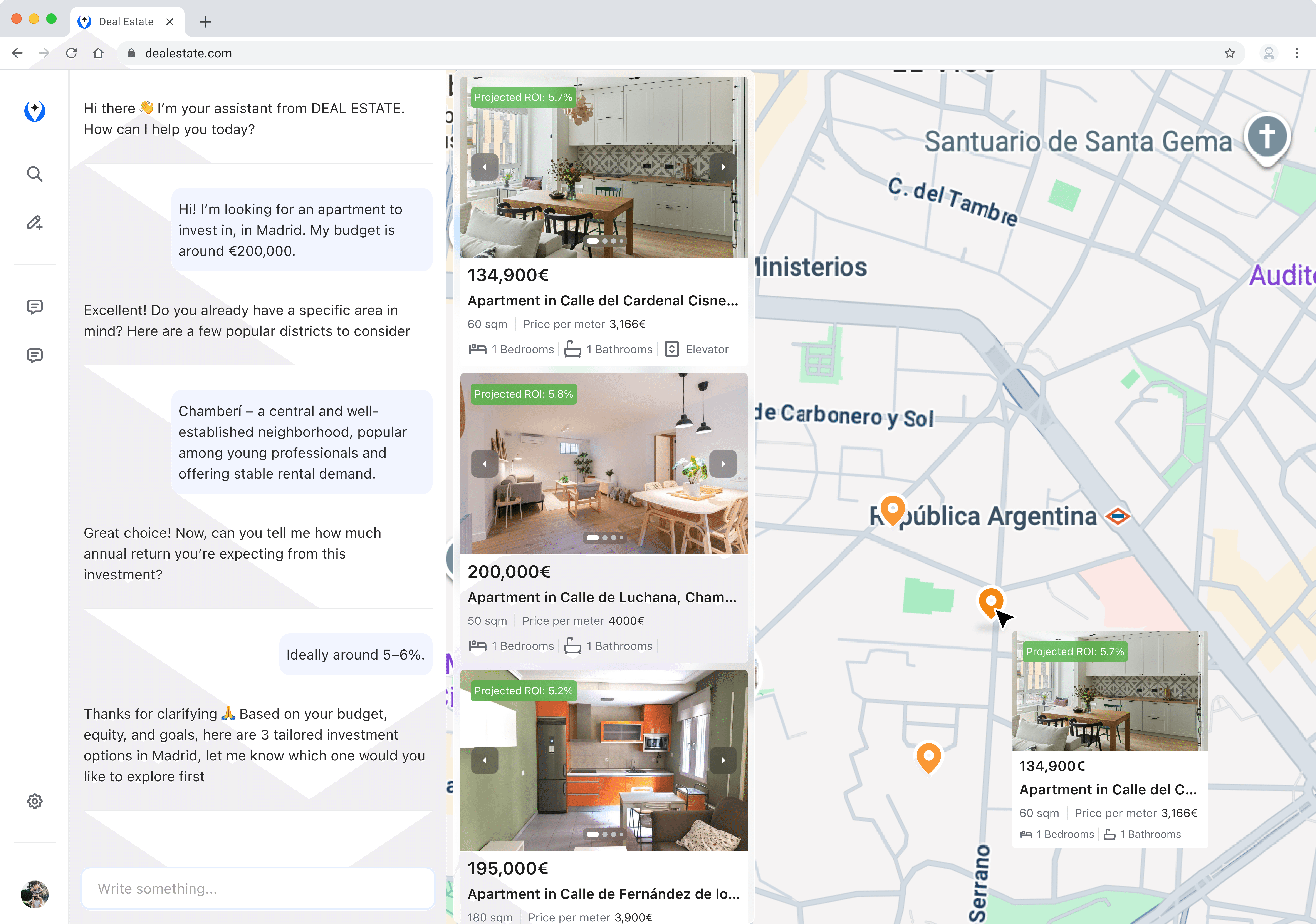1316x924 pixels.
Task: Open settings gear in sidebar
Action: click(34, 801)
